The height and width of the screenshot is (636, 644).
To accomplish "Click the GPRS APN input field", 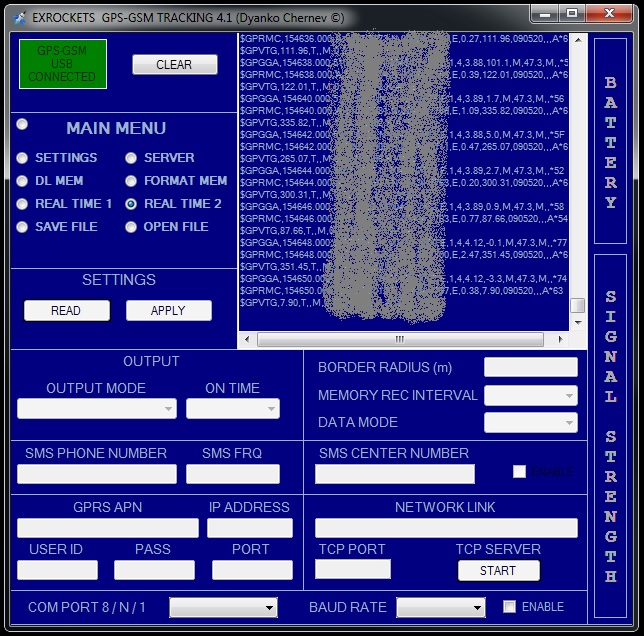I will [108, 528].
